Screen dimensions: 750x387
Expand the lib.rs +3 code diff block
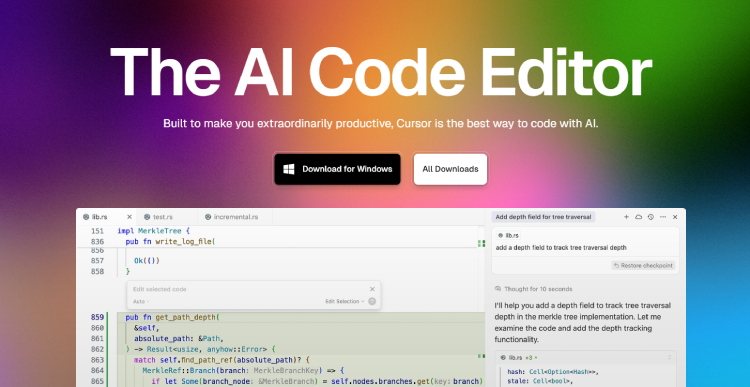tap(585, 357)
